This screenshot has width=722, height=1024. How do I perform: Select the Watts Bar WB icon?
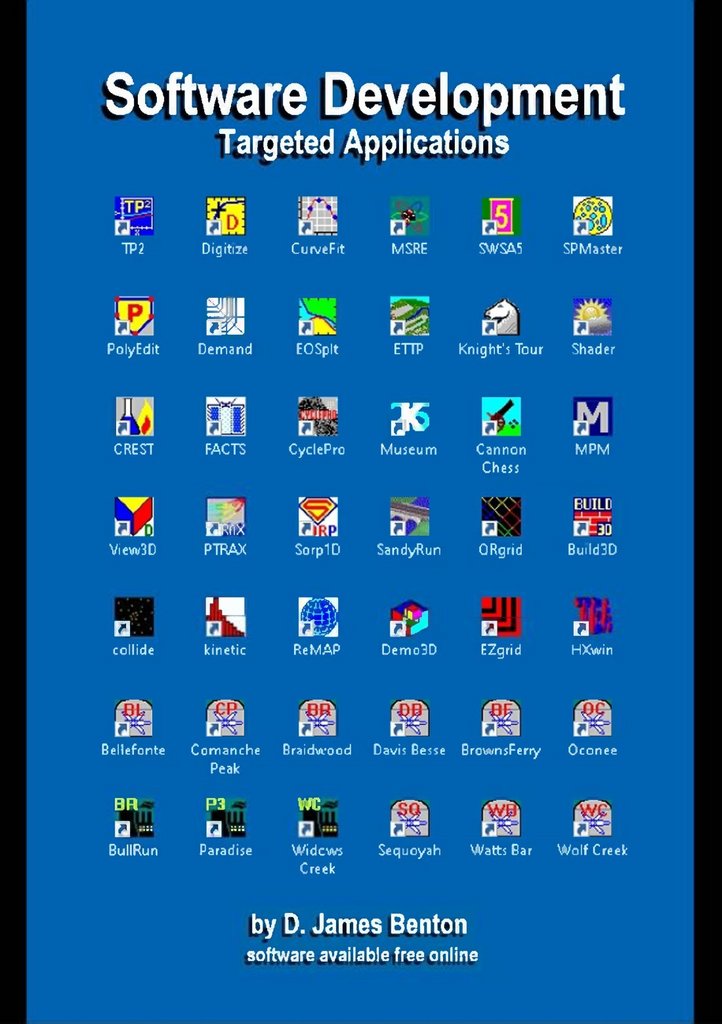pos(501,817)
